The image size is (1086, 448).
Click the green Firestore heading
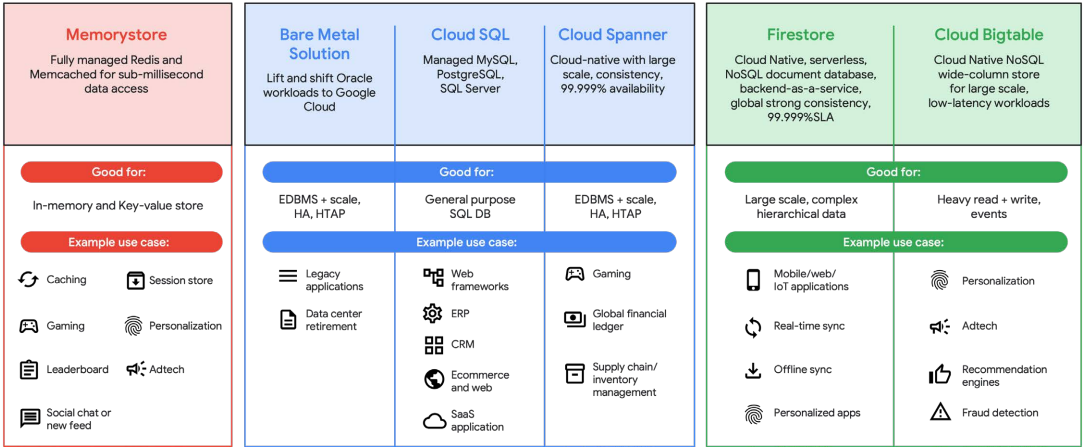(x=800, y=35)
